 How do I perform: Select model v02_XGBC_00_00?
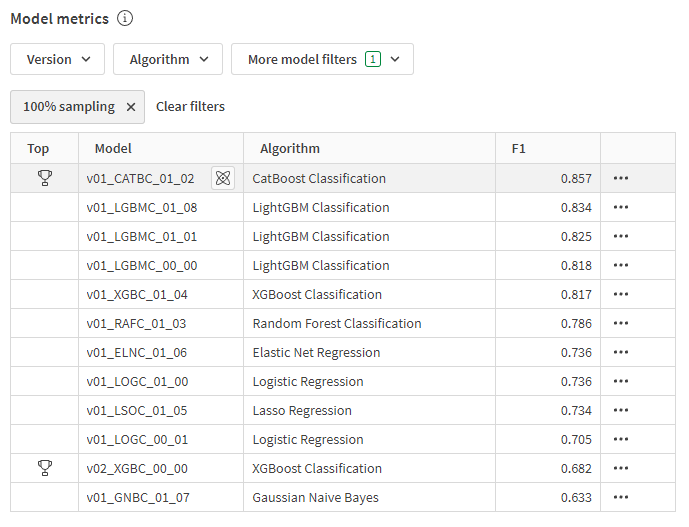pyautogui.click(x=137, y=469)
